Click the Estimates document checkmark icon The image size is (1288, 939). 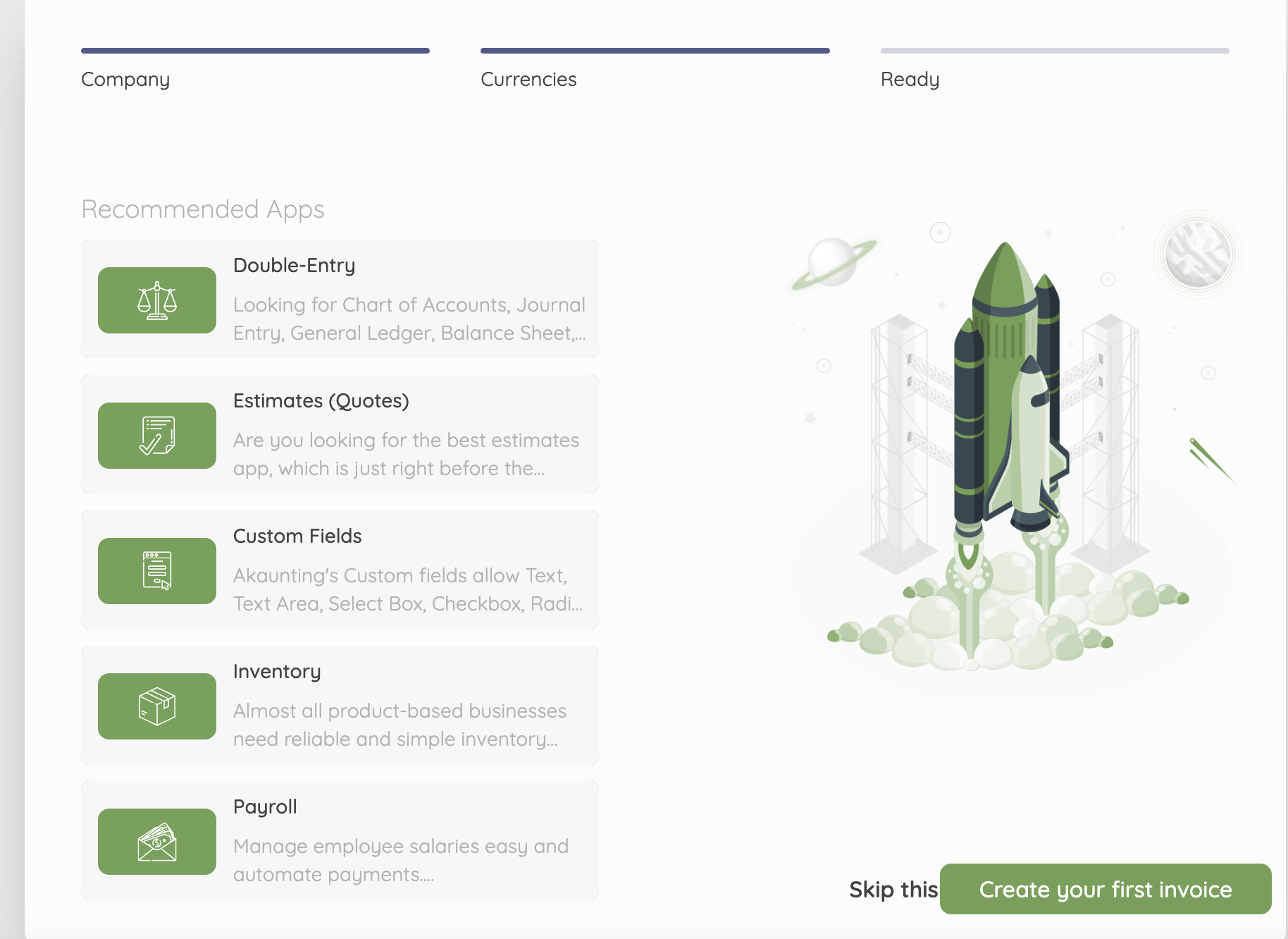156,436
